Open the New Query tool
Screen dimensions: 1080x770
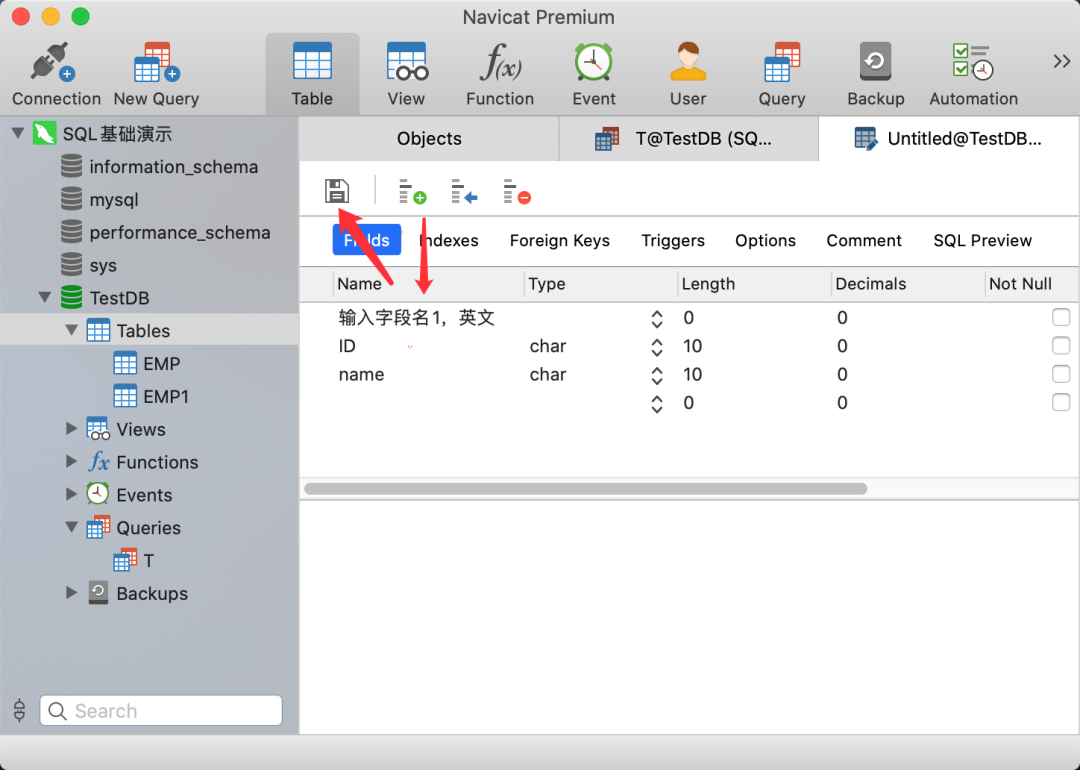click(156, 73)
